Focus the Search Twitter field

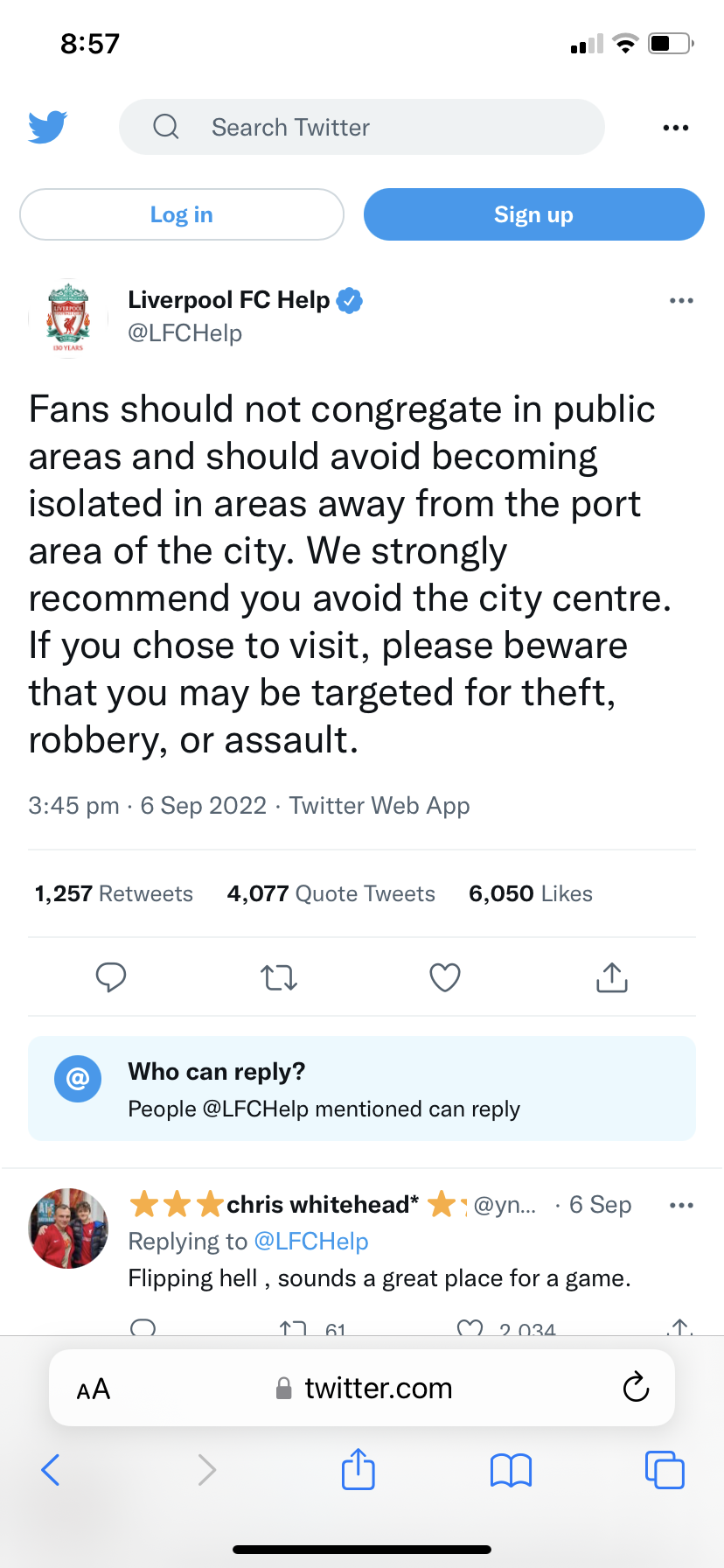[362, 128]
